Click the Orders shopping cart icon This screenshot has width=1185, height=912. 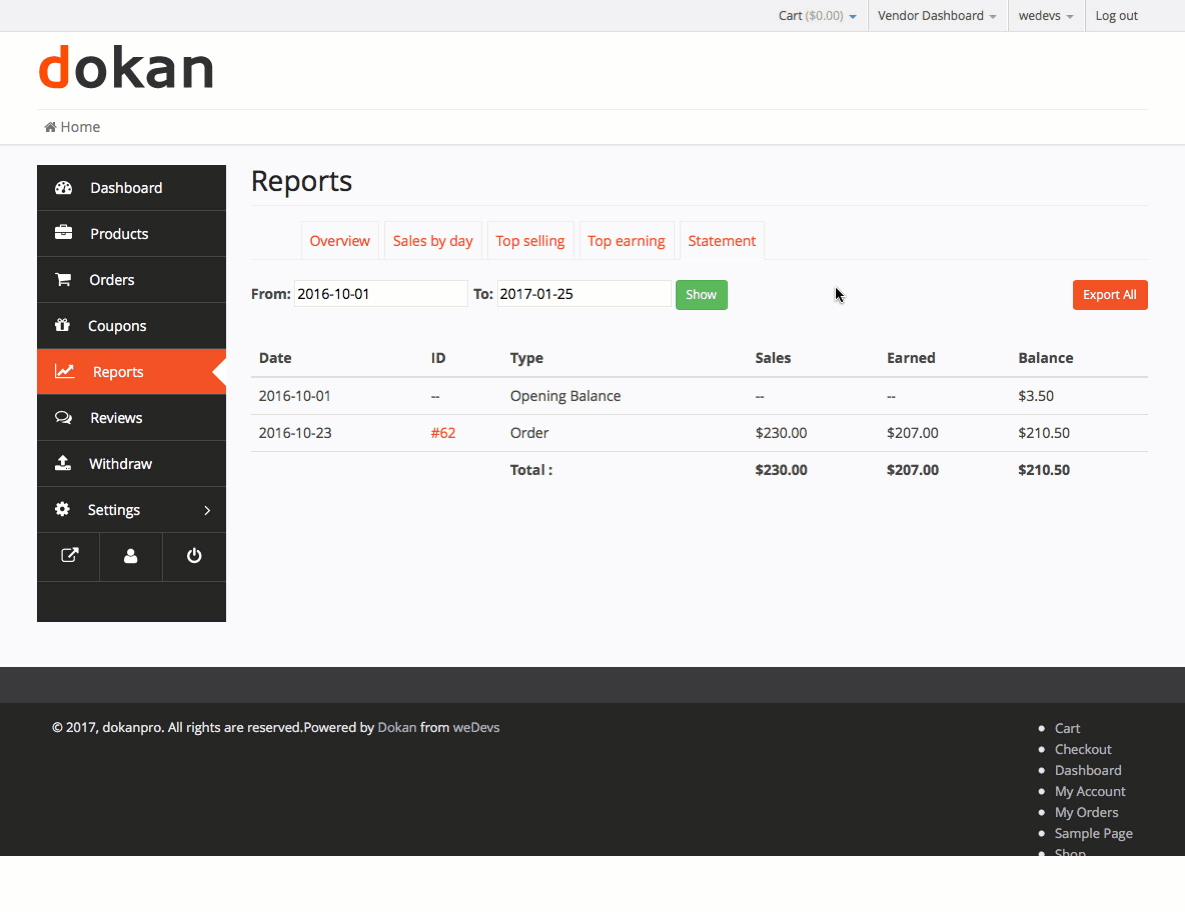point(63,280)
